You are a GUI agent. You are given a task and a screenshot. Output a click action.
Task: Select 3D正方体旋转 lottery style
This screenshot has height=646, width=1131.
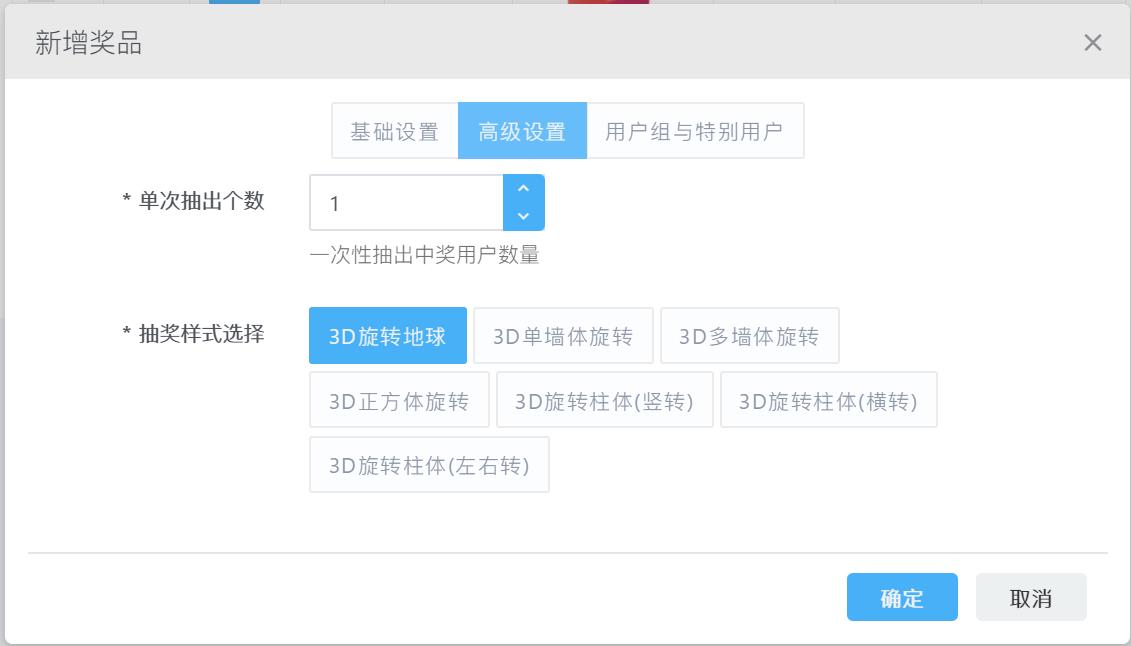(400, 400)
